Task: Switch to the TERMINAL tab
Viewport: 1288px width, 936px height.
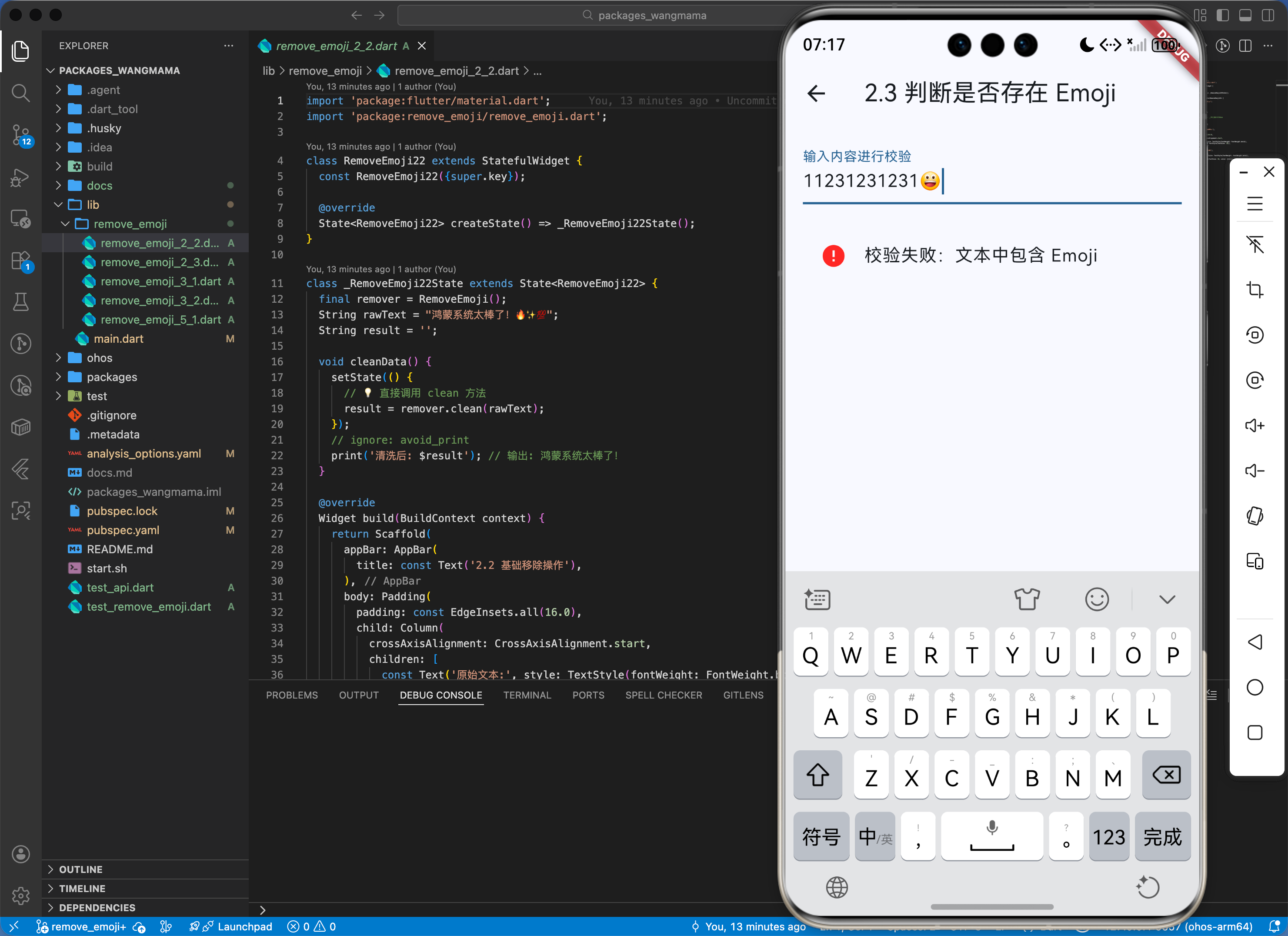Action: tap(527, 695)
